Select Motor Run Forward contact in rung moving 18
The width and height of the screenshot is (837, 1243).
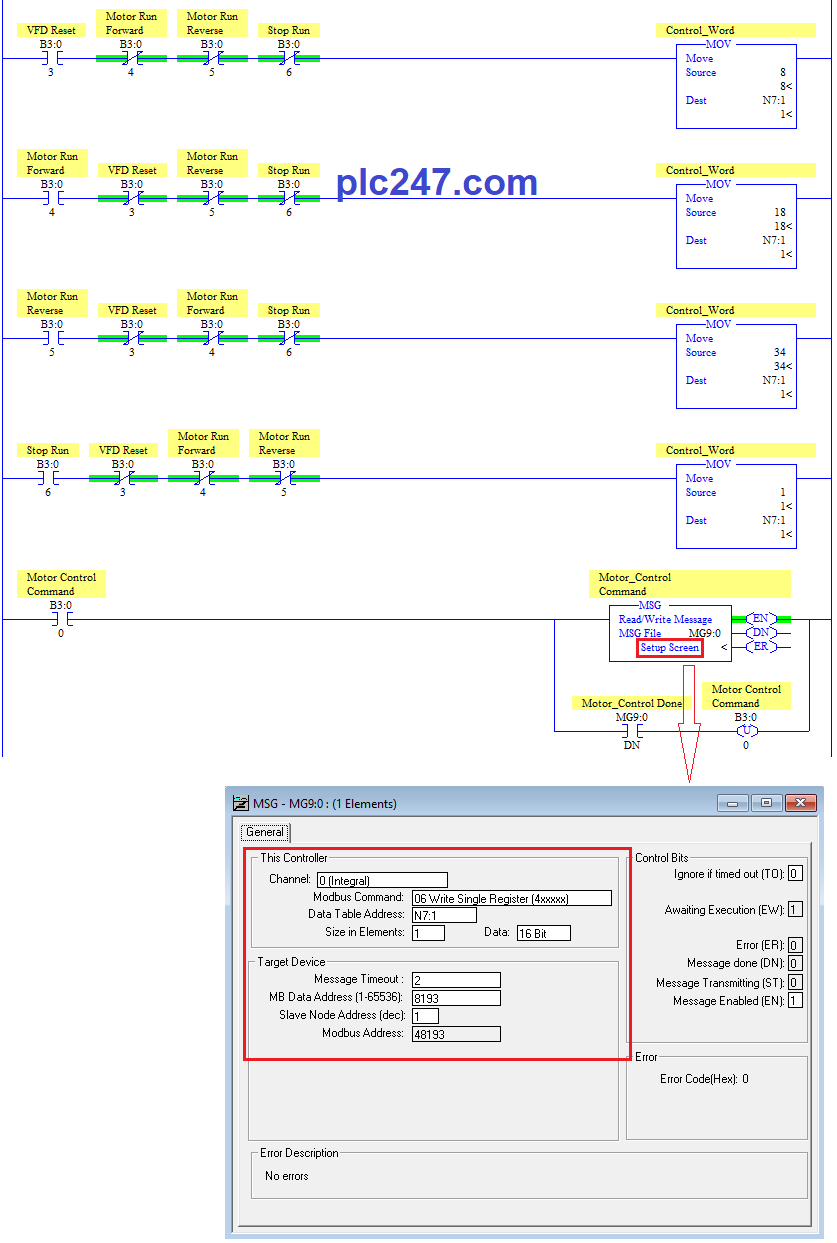(x=52, y=198)
